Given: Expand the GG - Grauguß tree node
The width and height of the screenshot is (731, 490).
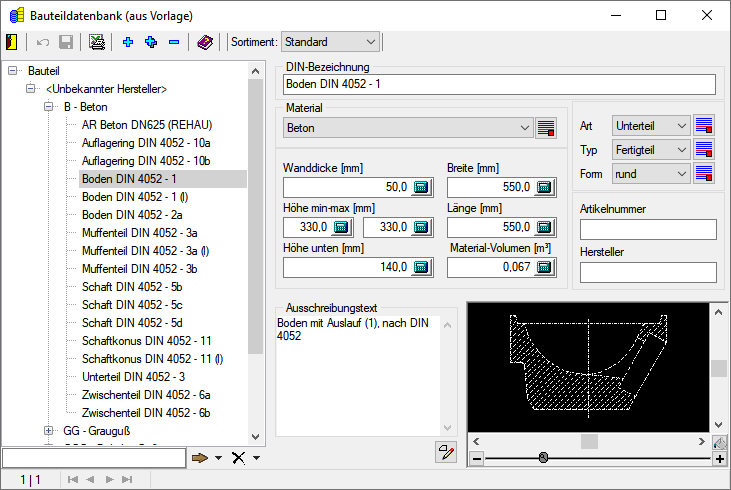Looking at the screenshot, I should [48, 431].
